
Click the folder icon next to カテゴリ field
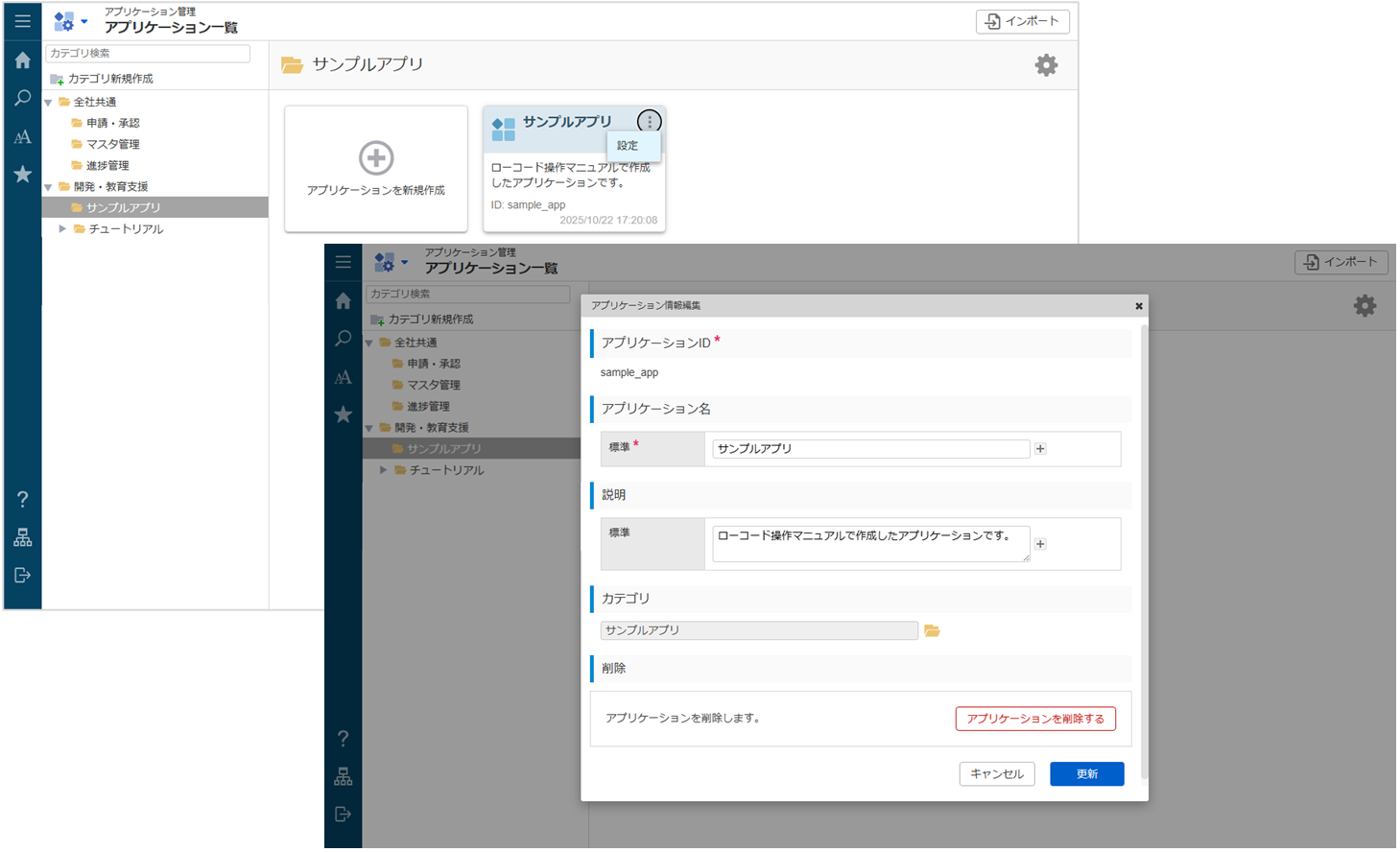(x=932, y=630)
